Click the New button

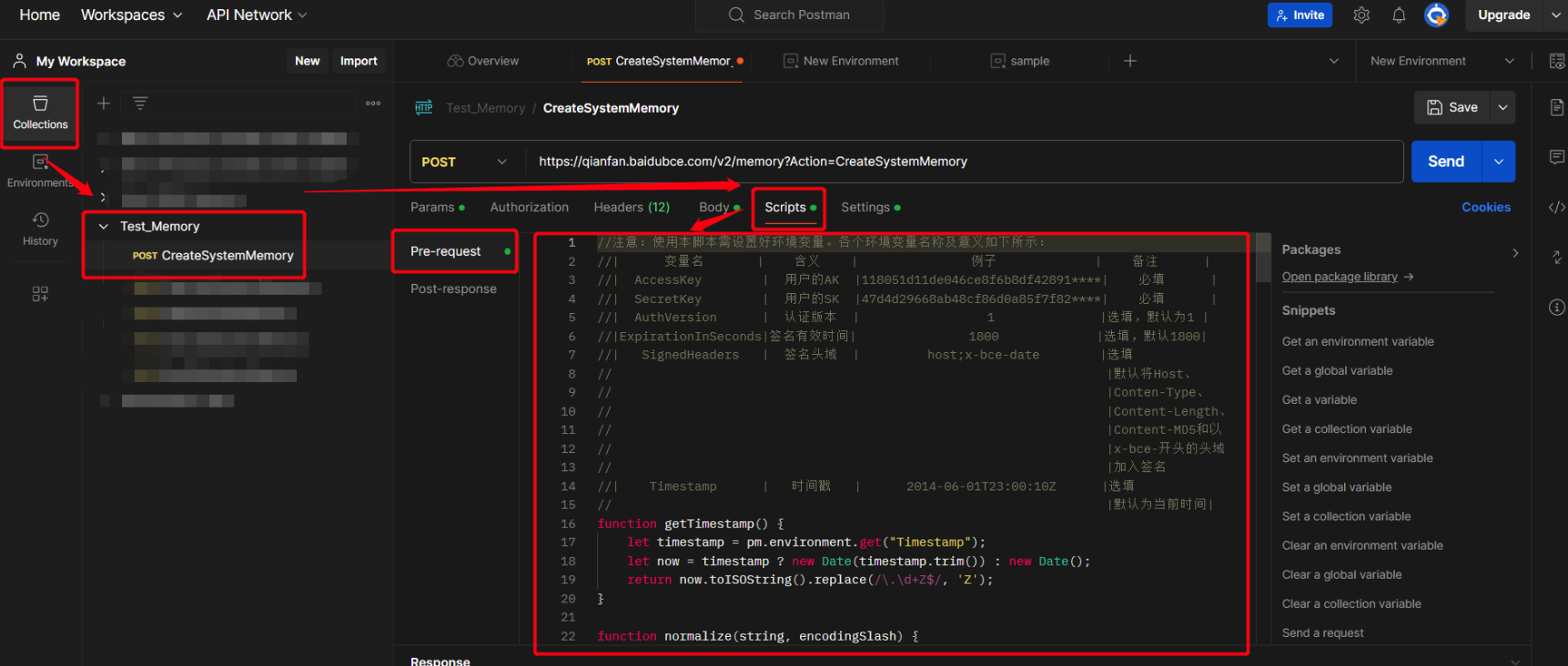point(308,61)
